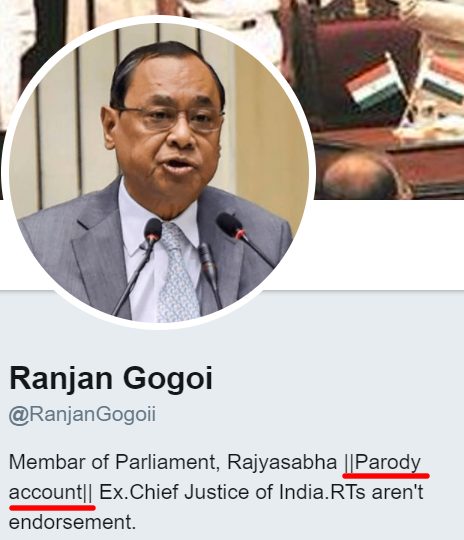Click the patterned tie in profile photo

point(176,272)
